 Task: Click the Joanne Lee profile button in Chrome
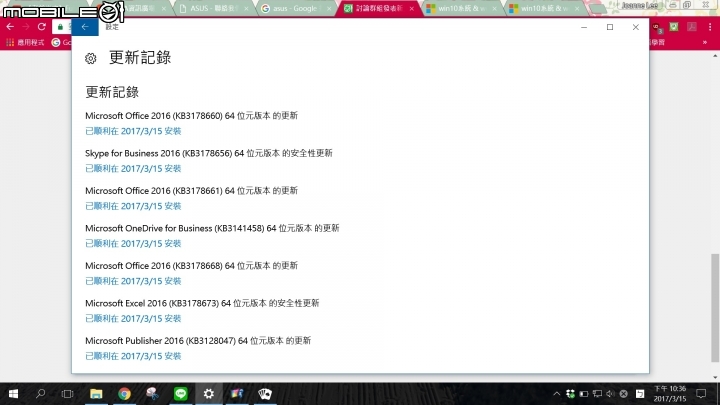(x=639, y=6)
